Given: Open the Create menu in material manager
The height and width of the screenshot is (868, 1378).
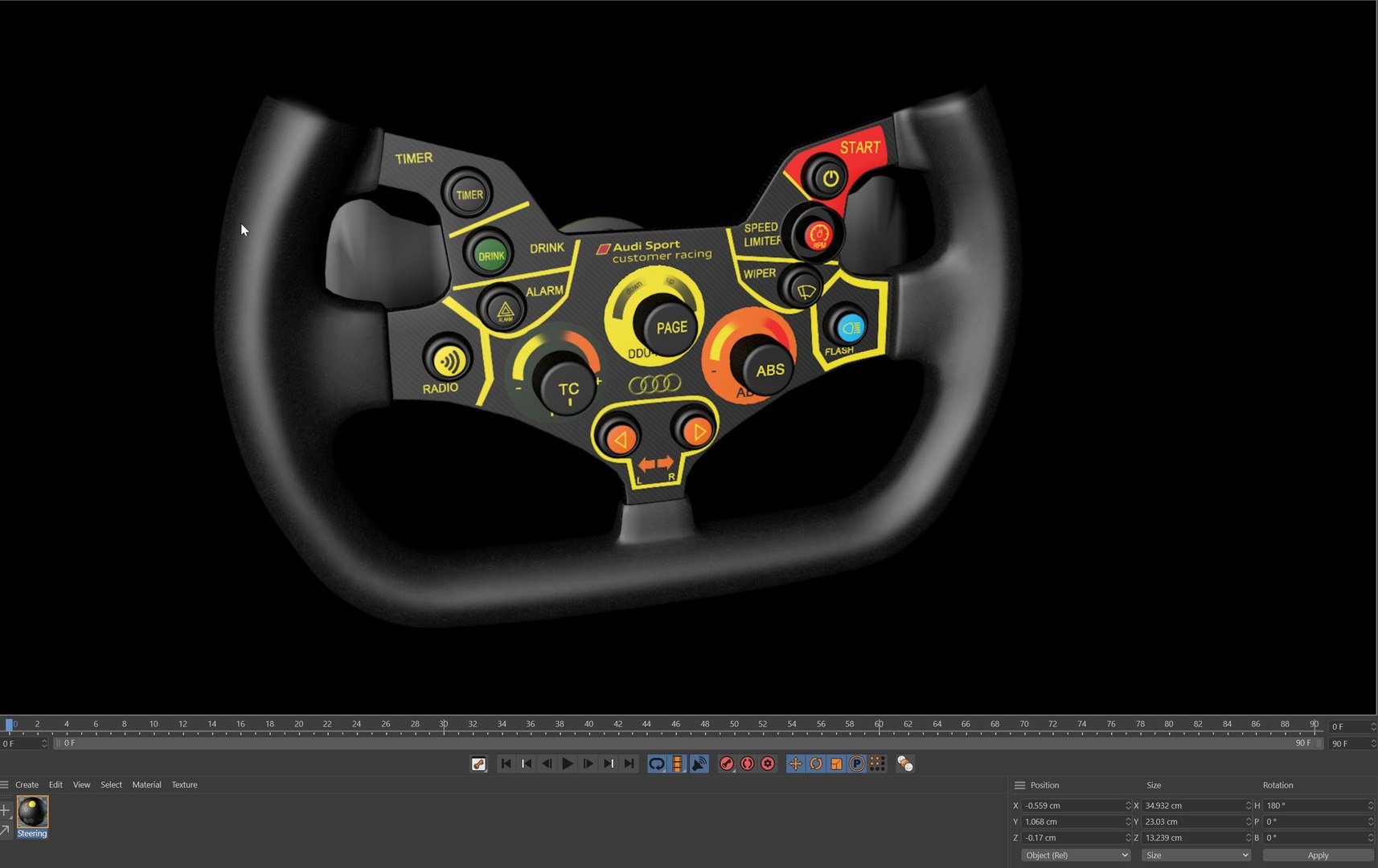Looking at the screenshot, I should (27, 784).
